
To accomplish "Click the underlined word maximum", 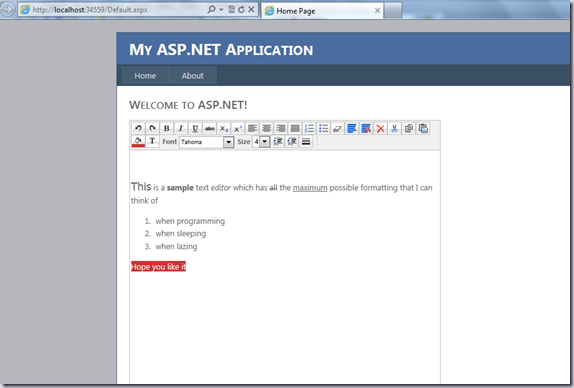I will 310,188.
